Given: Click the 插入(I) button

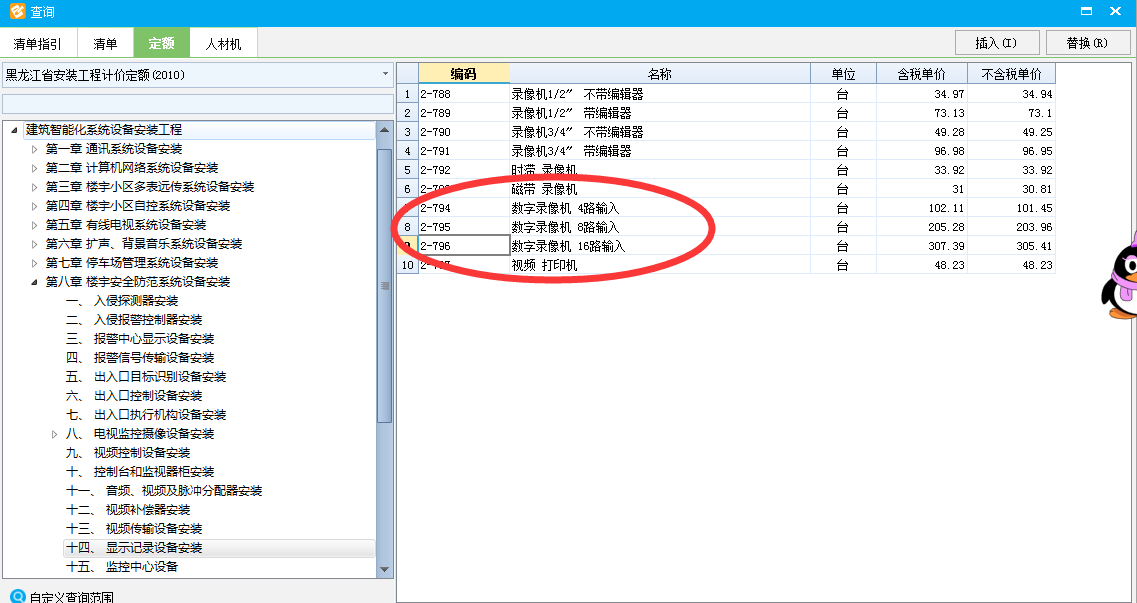Looking at the screenshot, I should 997,43.
